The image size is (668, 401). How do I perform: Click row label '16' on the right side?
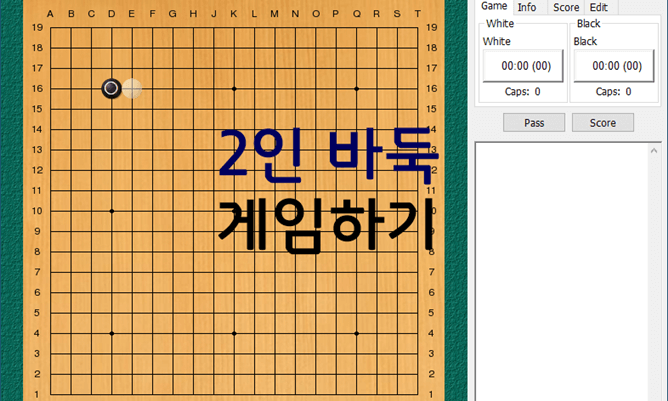coord(432,89)
